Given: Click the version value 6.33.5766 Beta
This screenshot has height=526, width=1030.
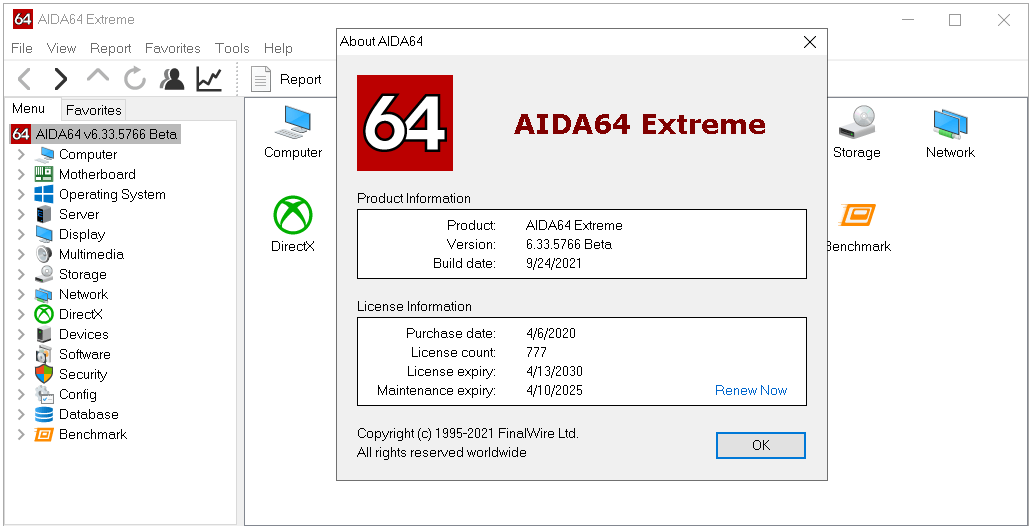Looking at the screenshot, I should (x=569, y=244).
